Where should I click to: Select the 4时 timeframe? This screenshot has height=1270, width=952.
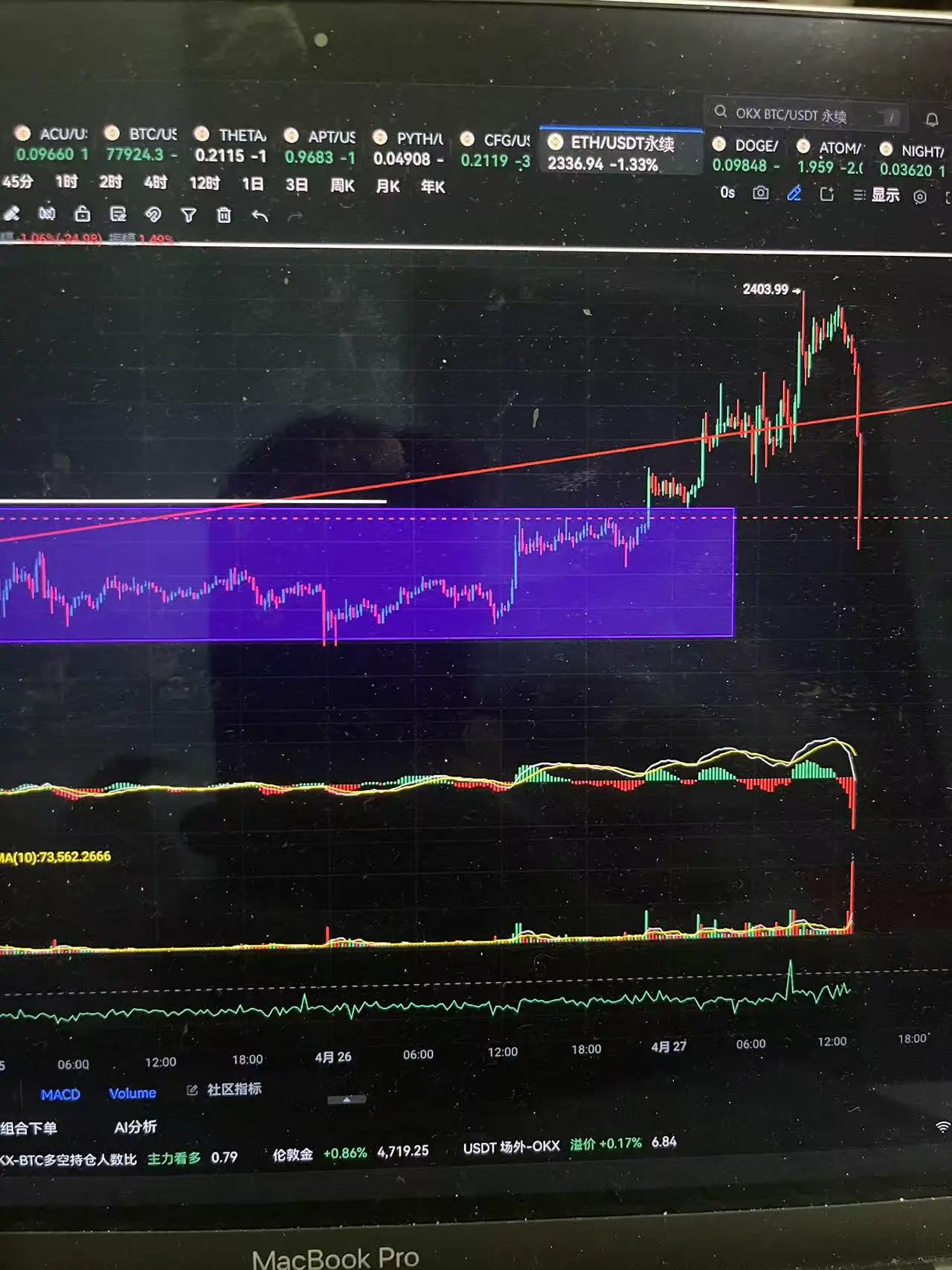click(x=155, y=182)
